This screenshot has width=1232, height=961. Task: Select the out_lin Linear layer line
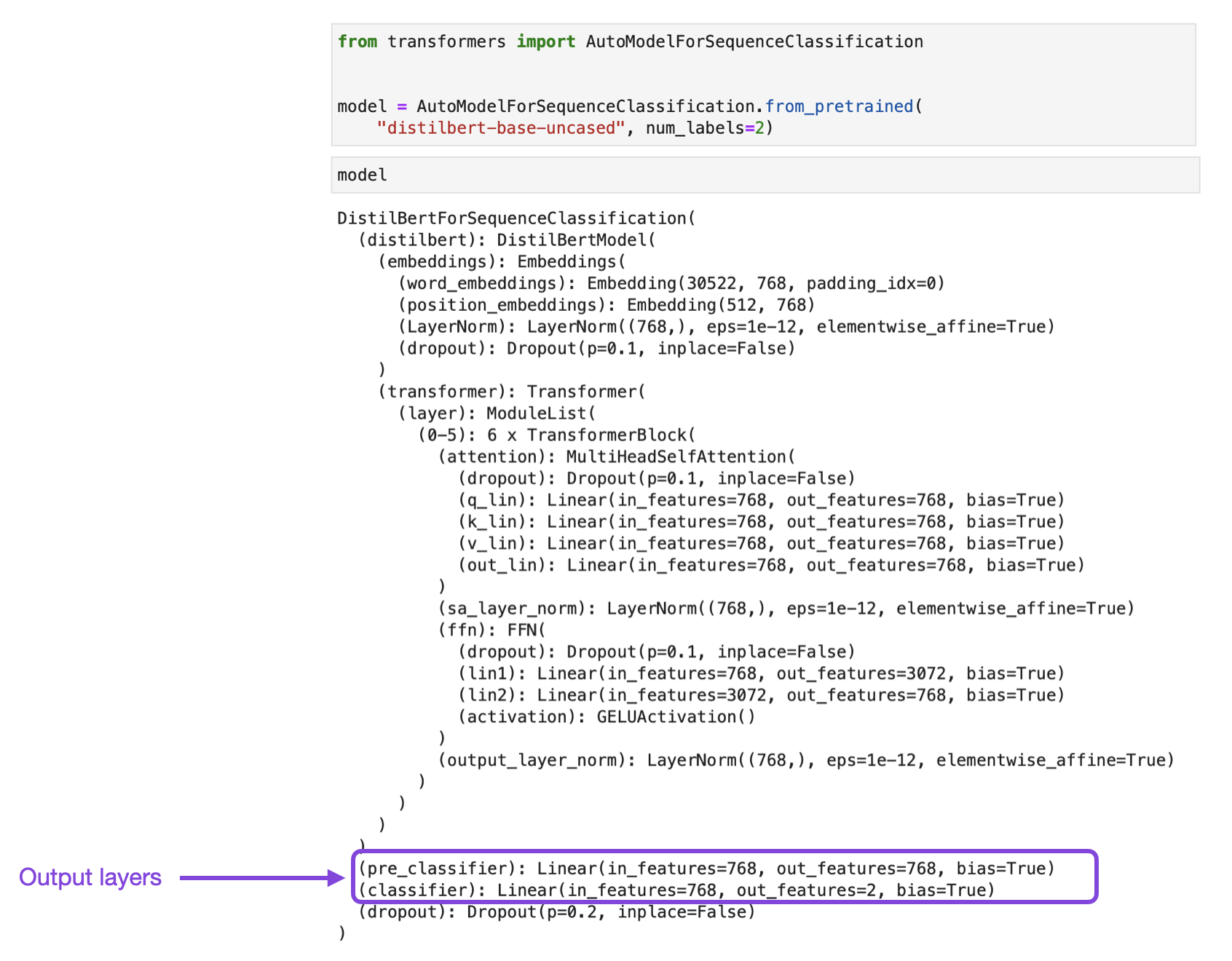click(771, 565)
